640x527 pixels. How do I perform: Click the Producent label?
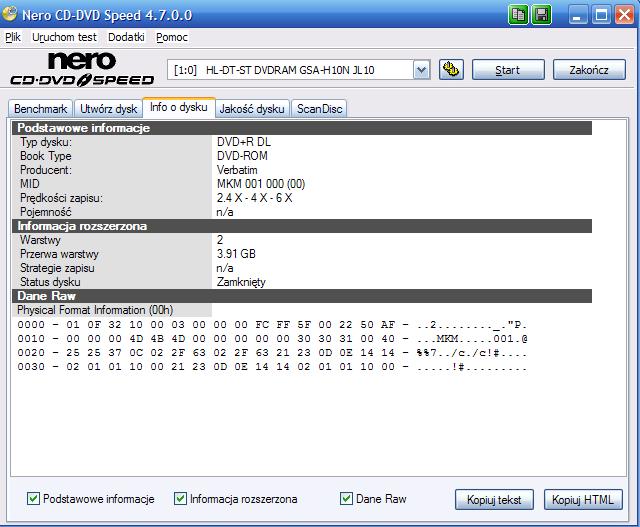[46, 170]
